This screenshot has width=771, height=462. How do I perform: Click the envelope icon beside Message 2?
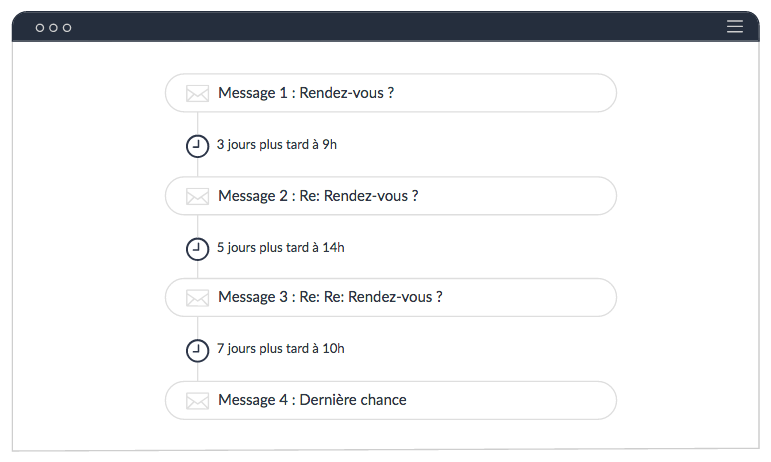(197, 196)
